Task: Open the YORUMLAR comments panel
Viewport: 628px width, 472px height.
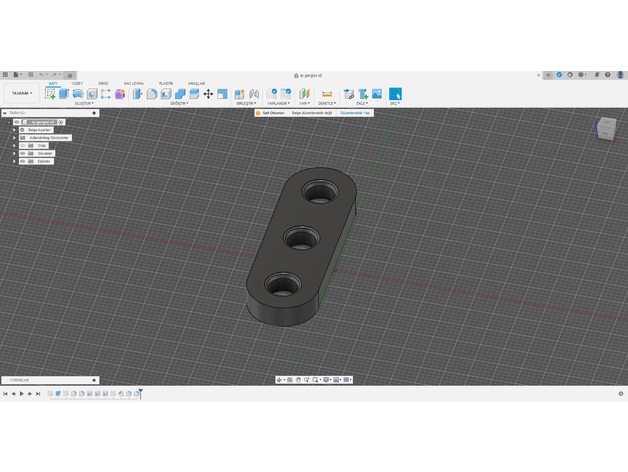Action: click(20, 380)
